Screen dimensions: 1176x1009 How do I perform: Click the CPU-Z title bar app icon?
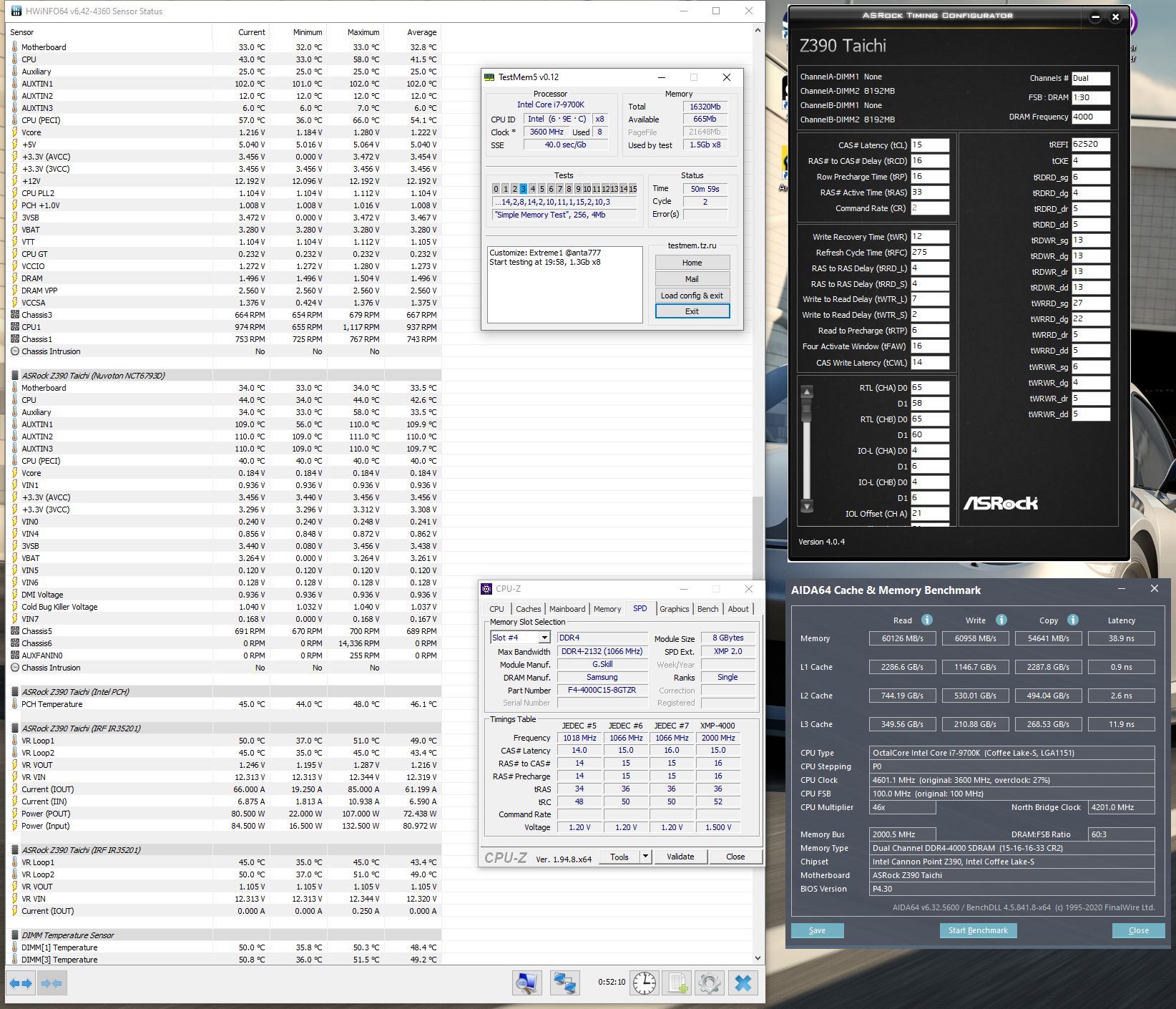pyautogui.click(x=487, y=589)
